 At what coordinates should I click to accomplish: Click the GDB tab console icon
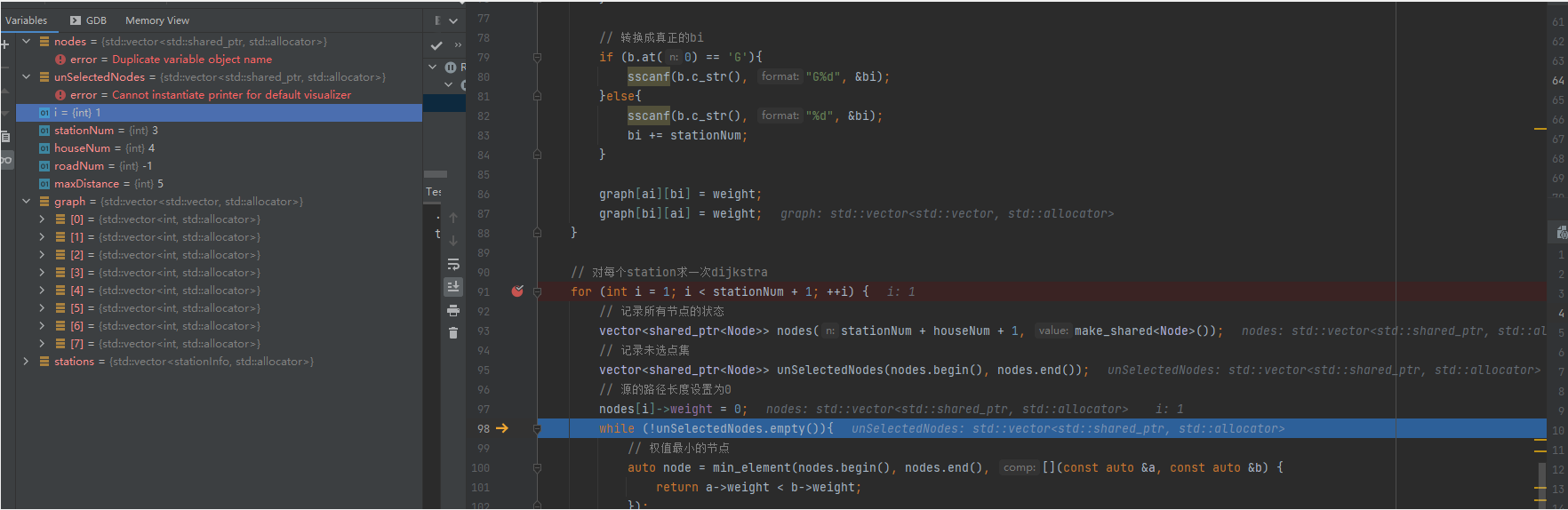click(76, 20)
